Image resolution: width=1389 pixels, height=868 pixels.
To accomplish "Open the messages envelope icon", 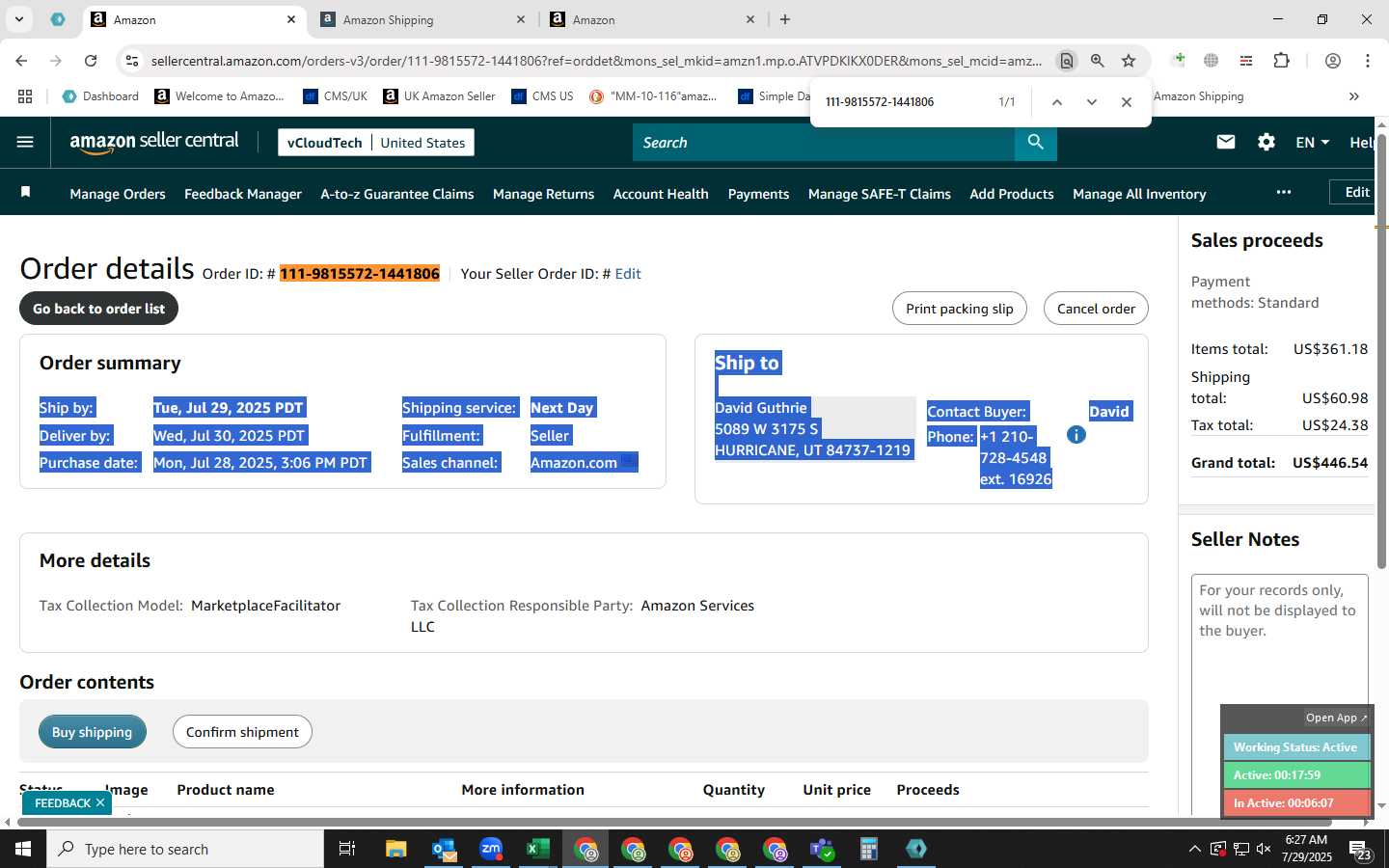I will pyautogui.click(x=1226, y=142).
